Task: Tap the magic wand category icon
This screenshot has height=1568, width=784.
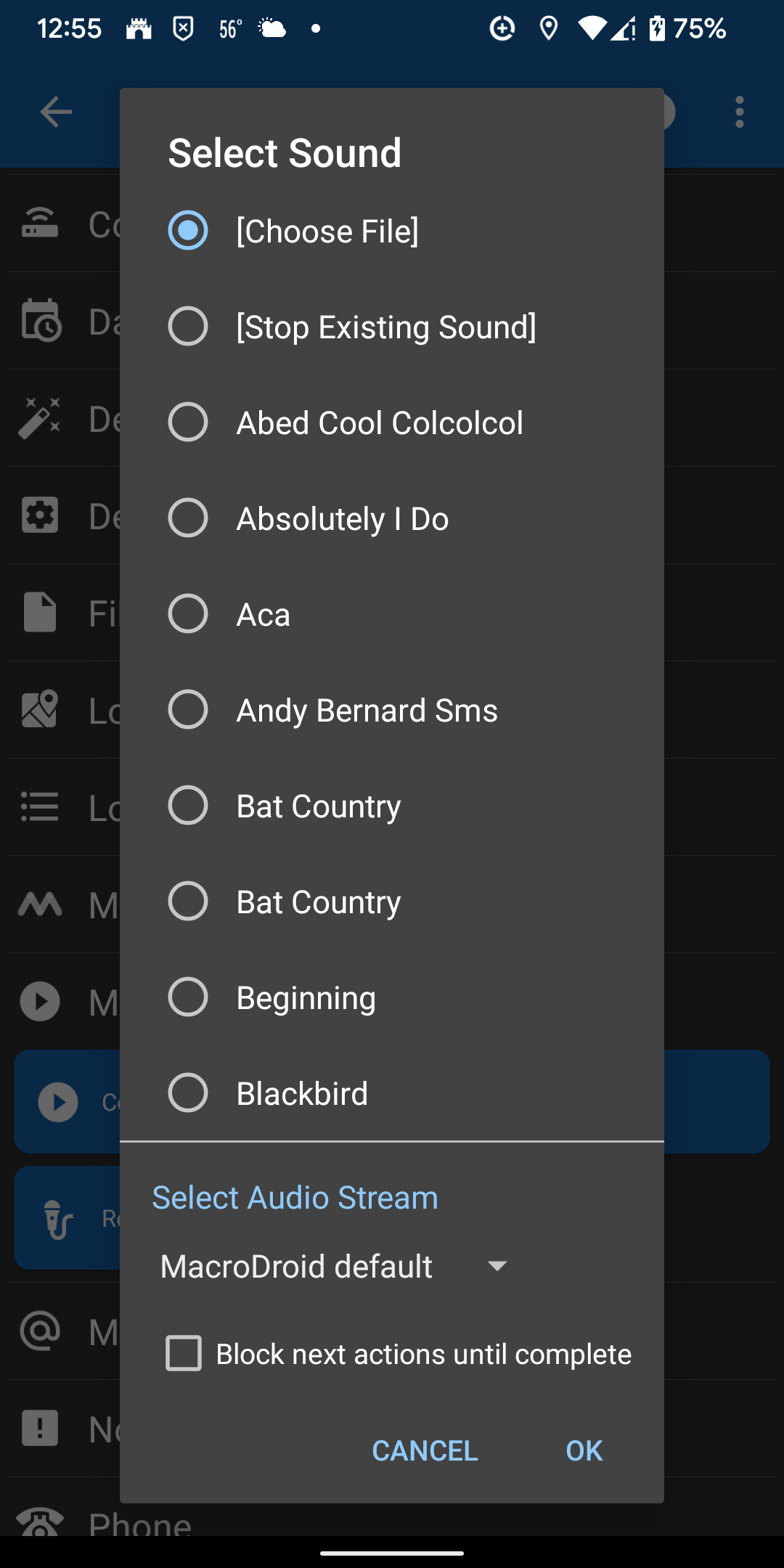Action: (40, 418)
